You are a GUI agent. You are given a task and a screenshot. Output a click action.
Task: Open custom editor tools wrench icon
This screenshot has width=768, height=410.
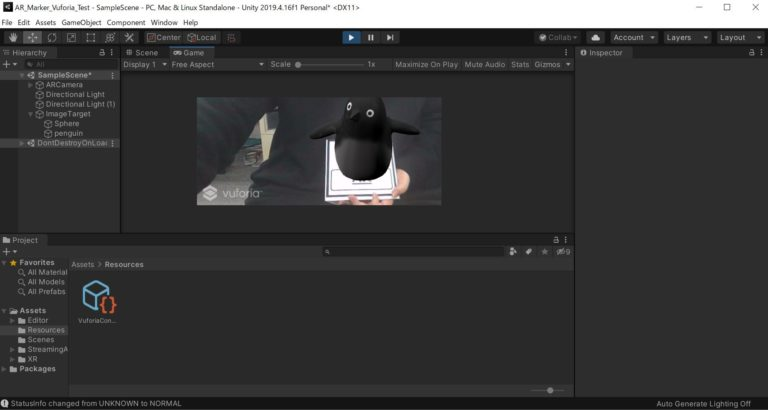[x=129, y=38]
